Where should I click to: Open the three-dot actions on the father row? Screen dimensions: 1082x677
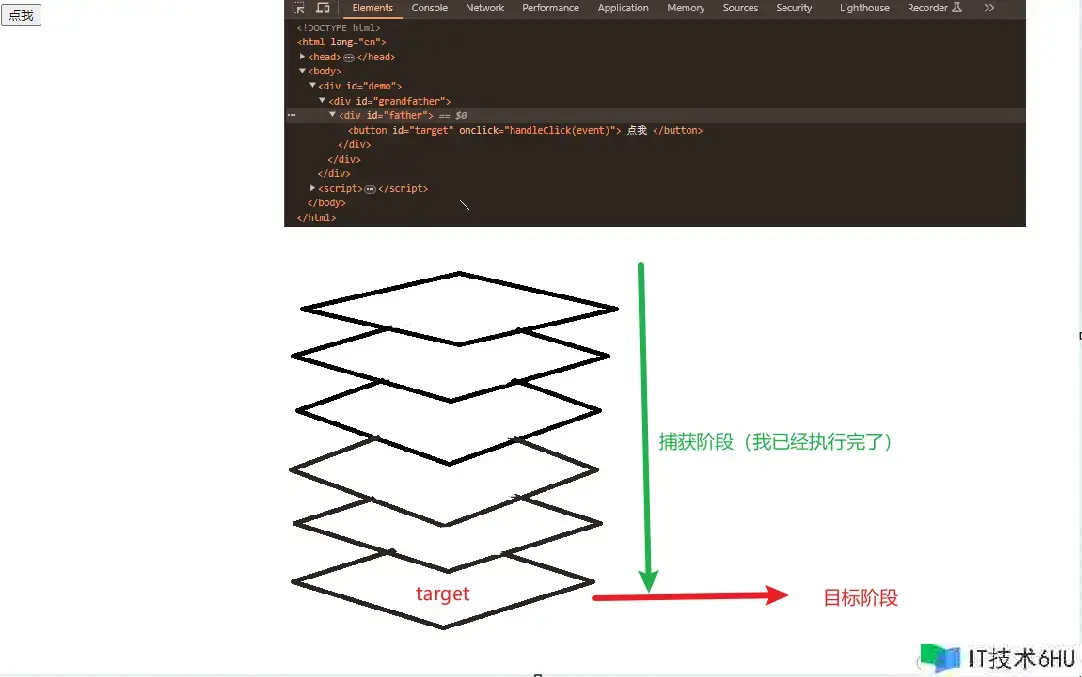(x=292, y=115)
